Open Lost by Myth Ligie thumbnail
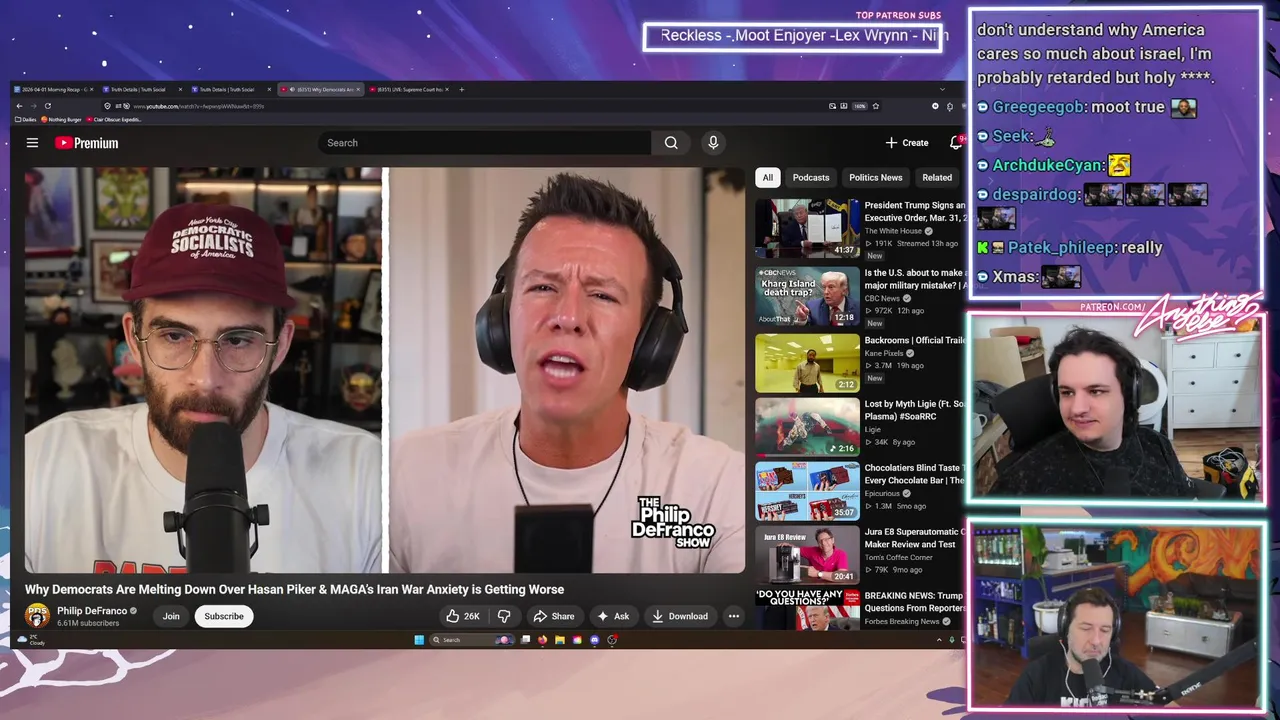Screen dimensions: 1280x720 [807, 427]
